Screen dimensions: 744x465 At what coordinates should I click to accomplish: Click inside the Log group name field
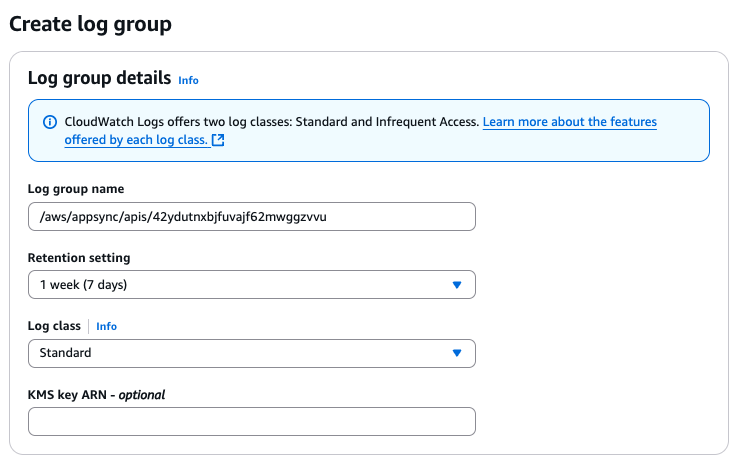pyautogui.click(x=400, y=217)
